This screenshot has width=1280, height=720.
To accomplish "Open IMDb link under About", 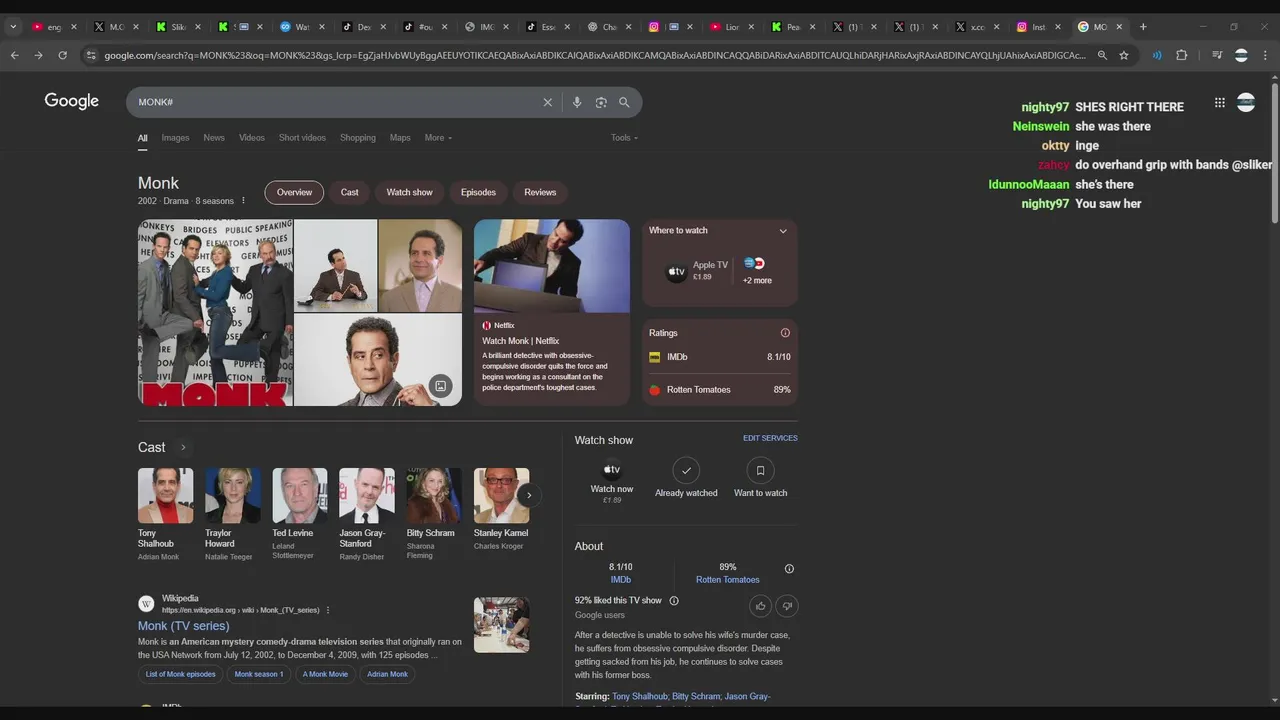I will pyautogui.click(x=621, y=580).
